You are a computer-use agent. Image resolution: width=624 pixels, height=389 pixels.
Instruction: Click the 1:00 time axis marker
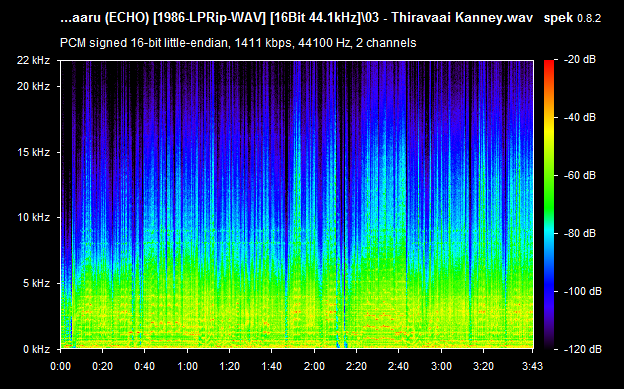(x=187, y=366)
